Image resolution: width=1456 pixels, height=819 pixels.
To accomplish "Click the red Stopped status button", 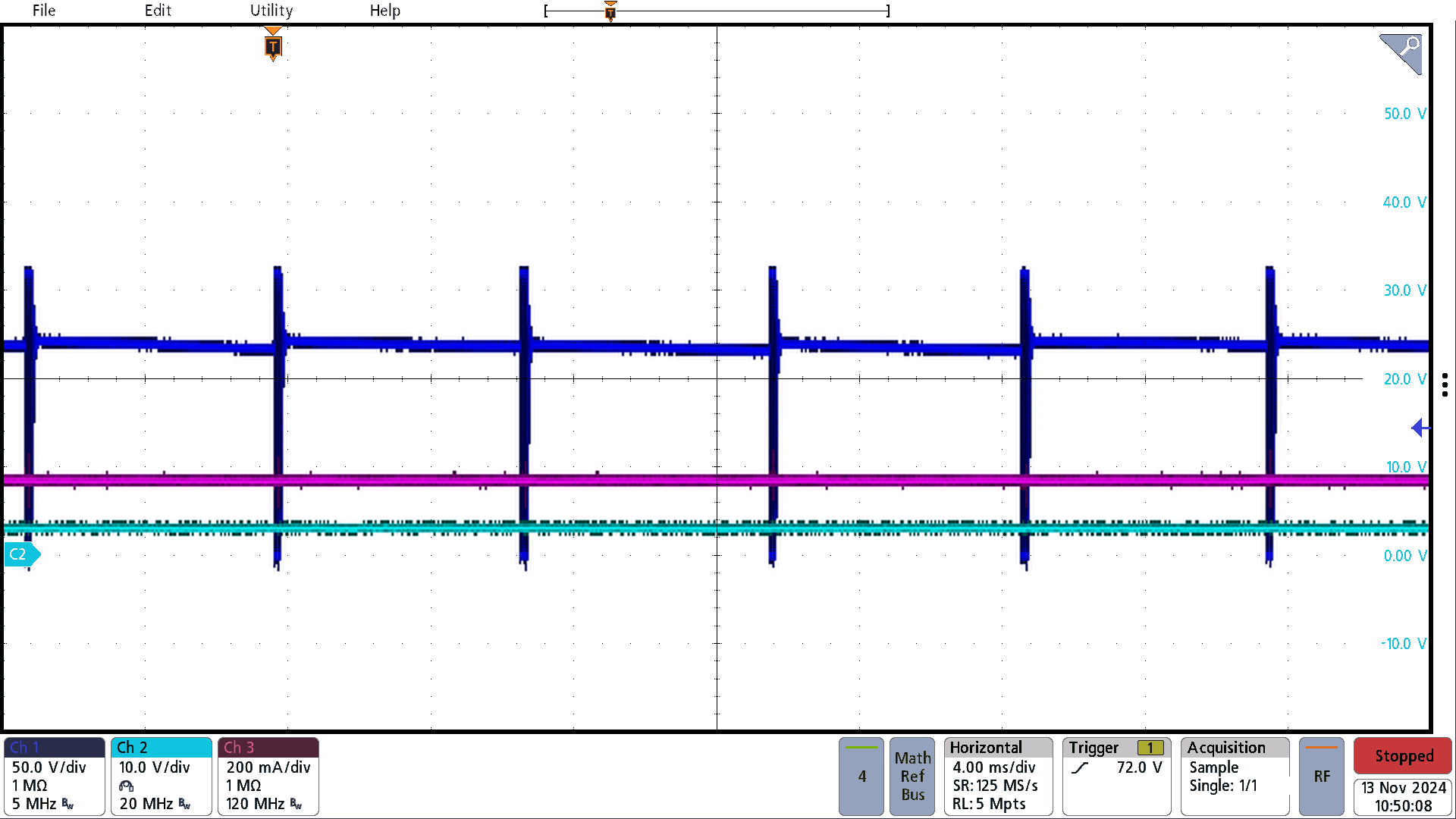I will pyautogui.click(x=1402, y=756).
